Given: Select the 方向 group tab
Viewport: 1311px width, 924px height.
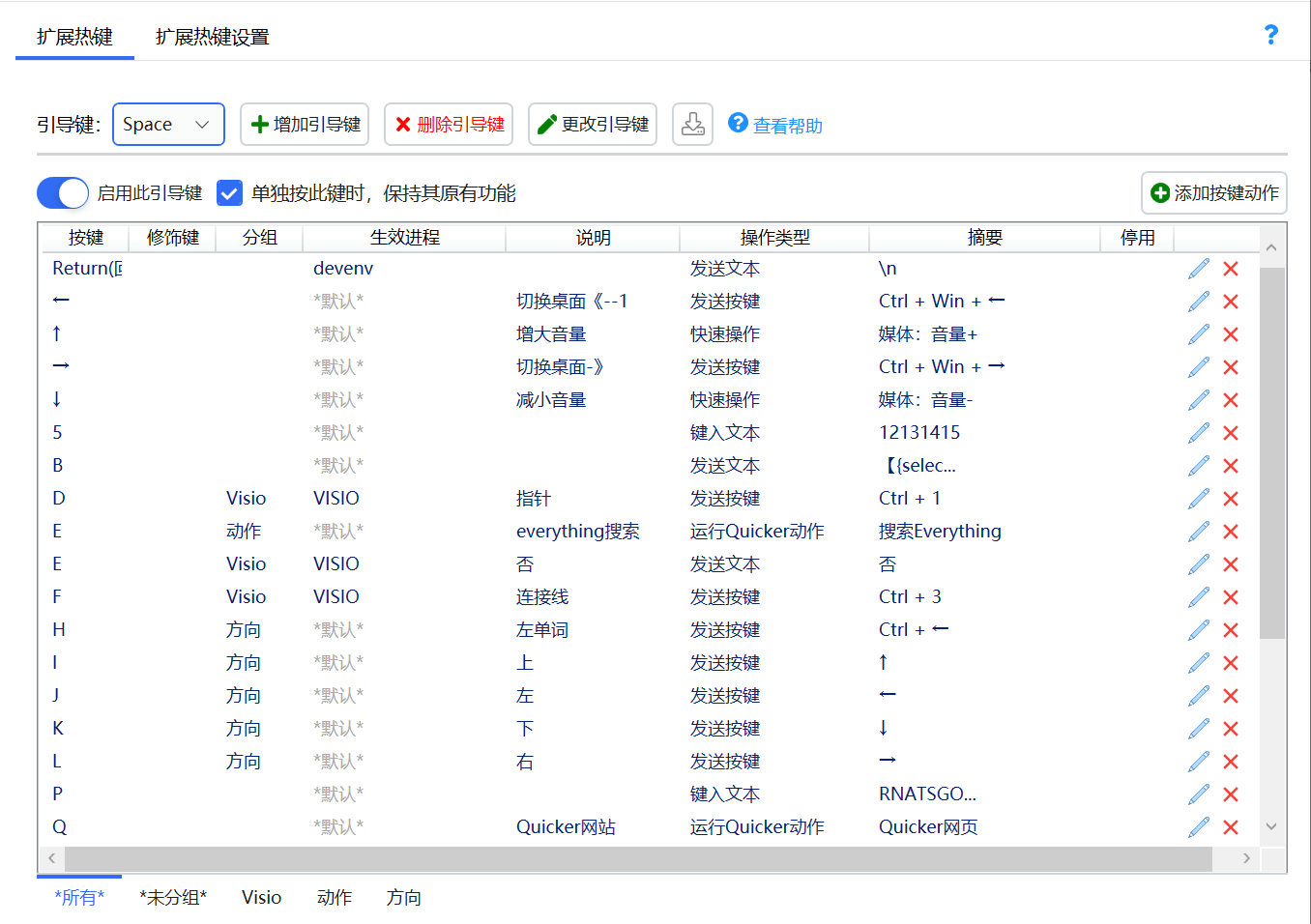Looking at the screenshot, I should point(403,897).
